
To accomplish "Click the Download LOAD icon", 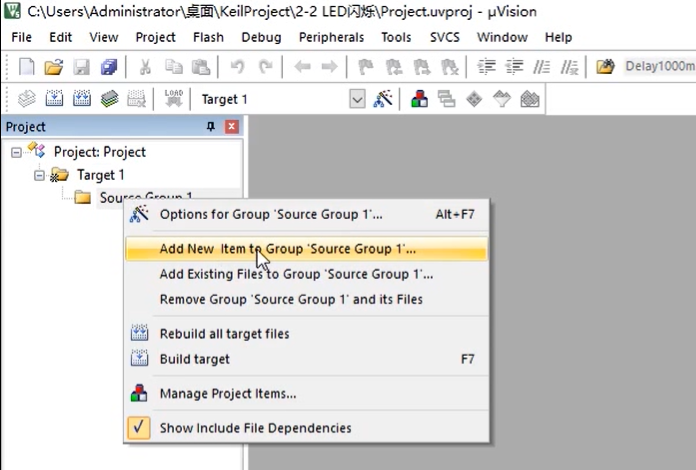I will coord(174,98).
